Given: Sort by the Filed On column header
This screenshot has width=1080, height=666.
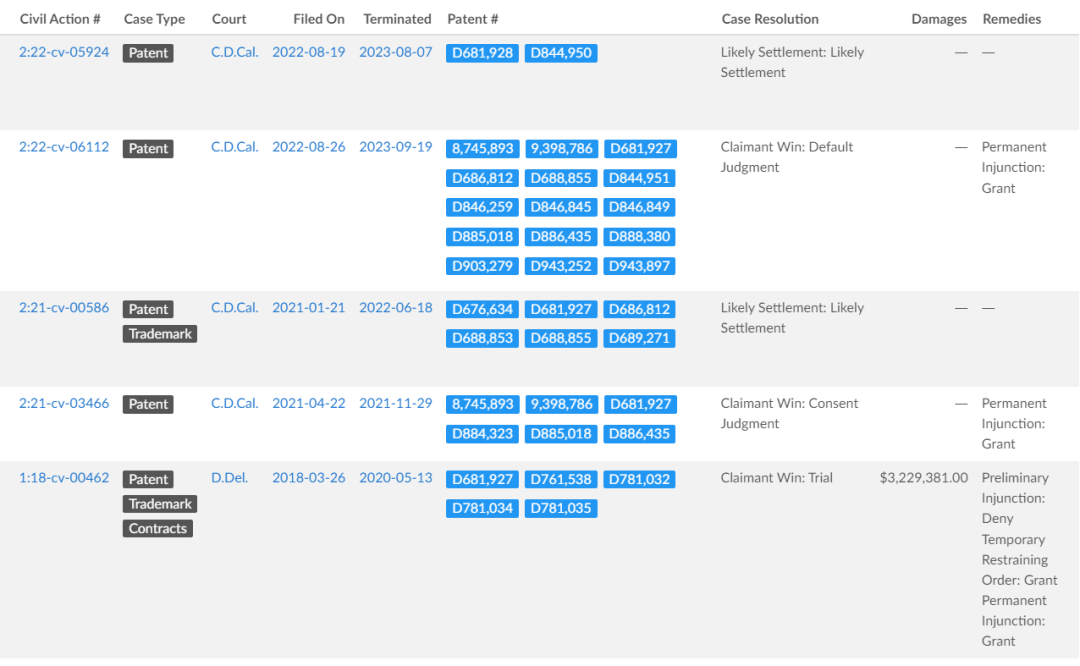Looking at the screenshot, I should (319, 19).
